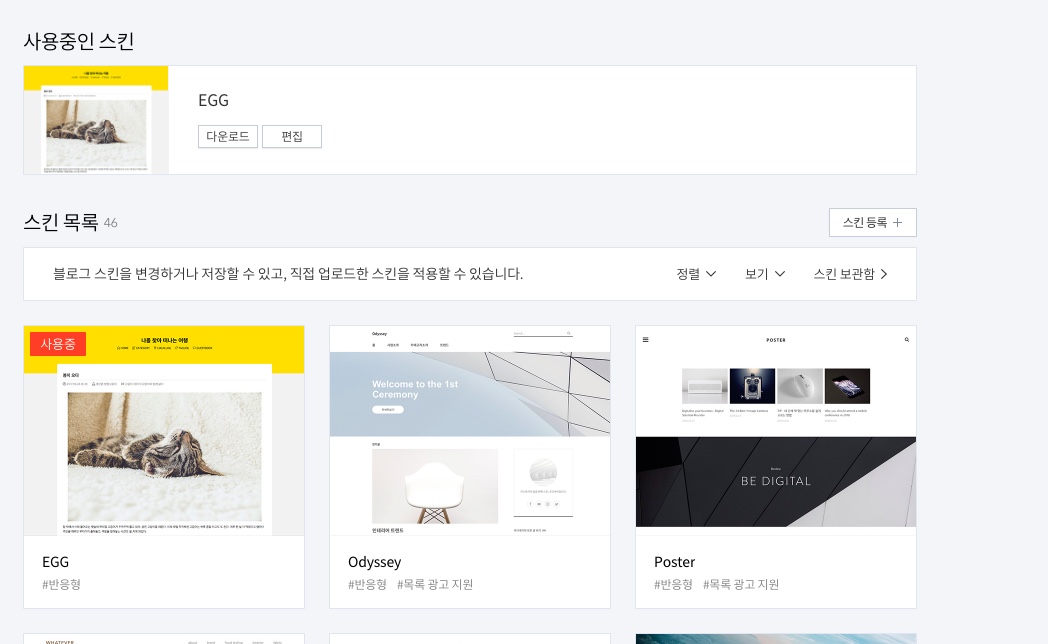Click the 스킨 등록 + button
Image resolution: width=1048 pixels, height=644 pixels.
(x=872, y=222)
